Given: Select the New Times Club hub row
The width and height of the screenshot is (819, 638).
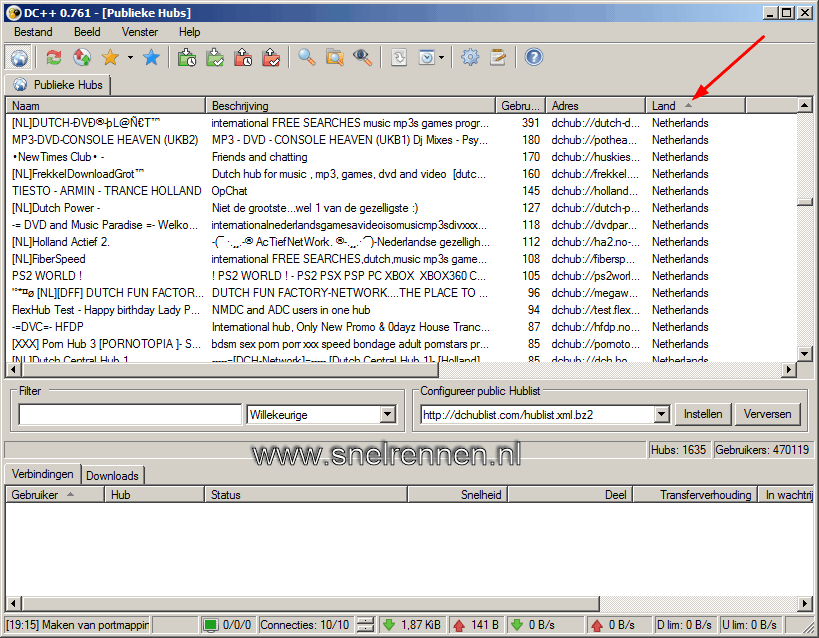Looking at the screenshot, I should point(401,157).
